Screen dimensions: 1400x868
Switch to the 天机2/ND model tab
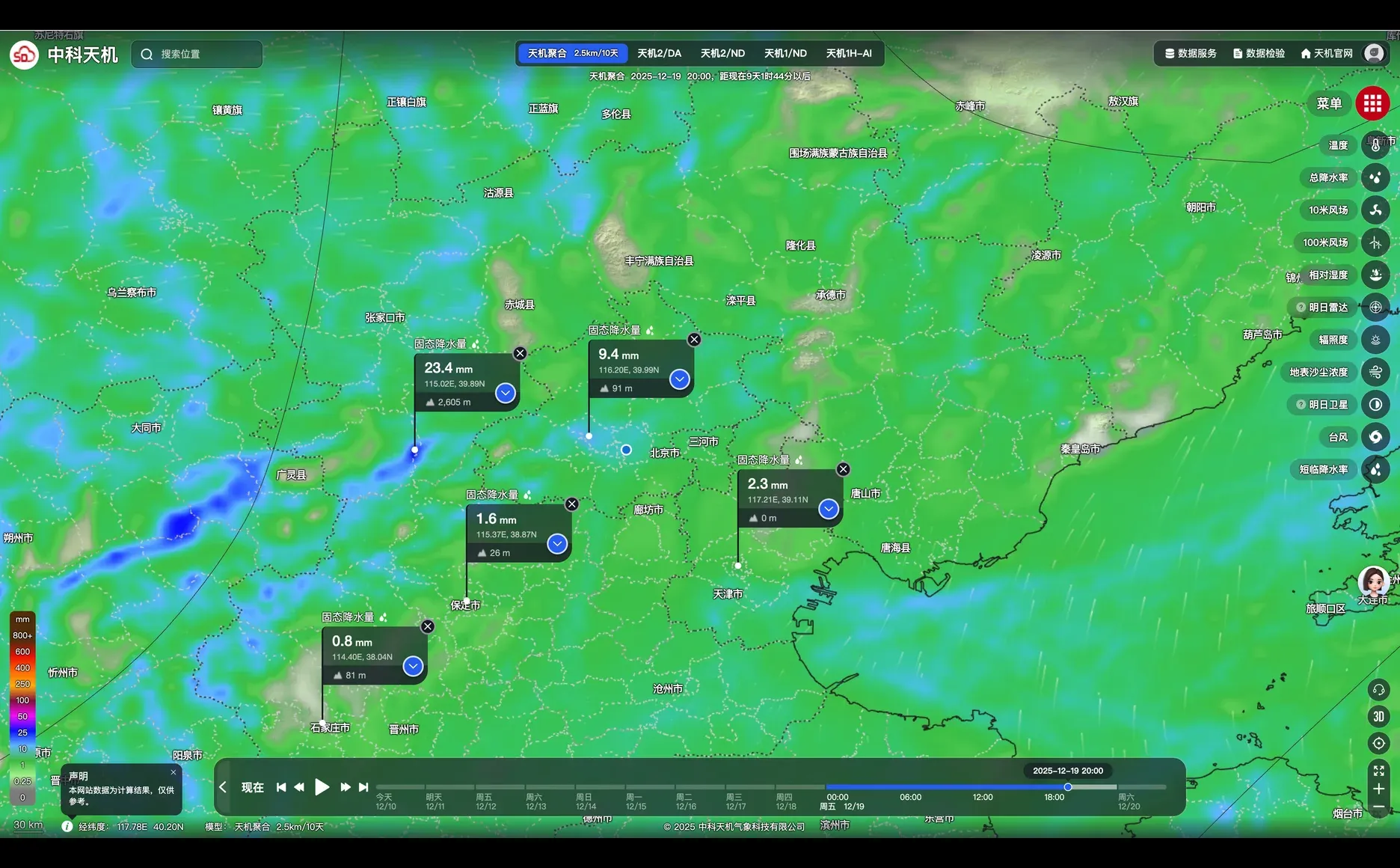[722, 53]
